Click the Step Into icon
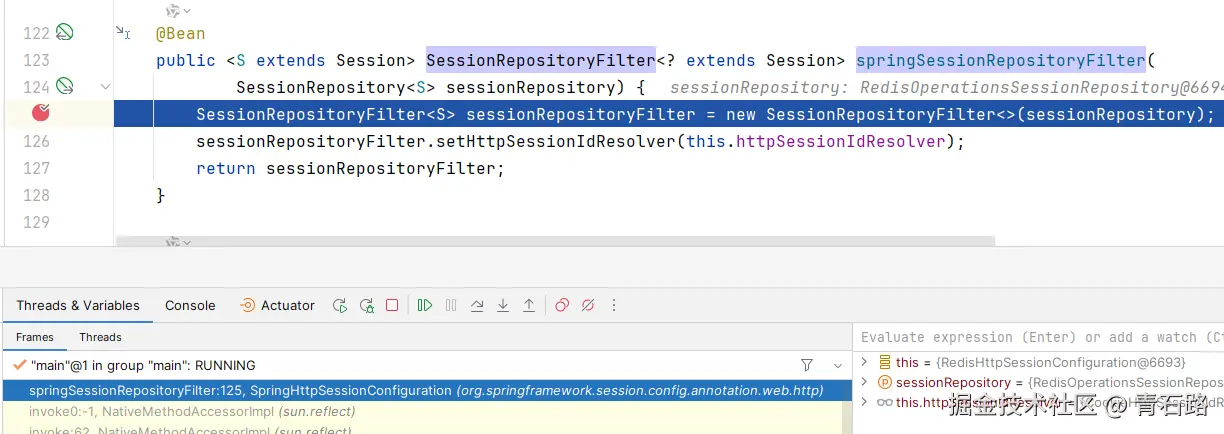Screen dimensions: 1224x434 tap(503, 305)
